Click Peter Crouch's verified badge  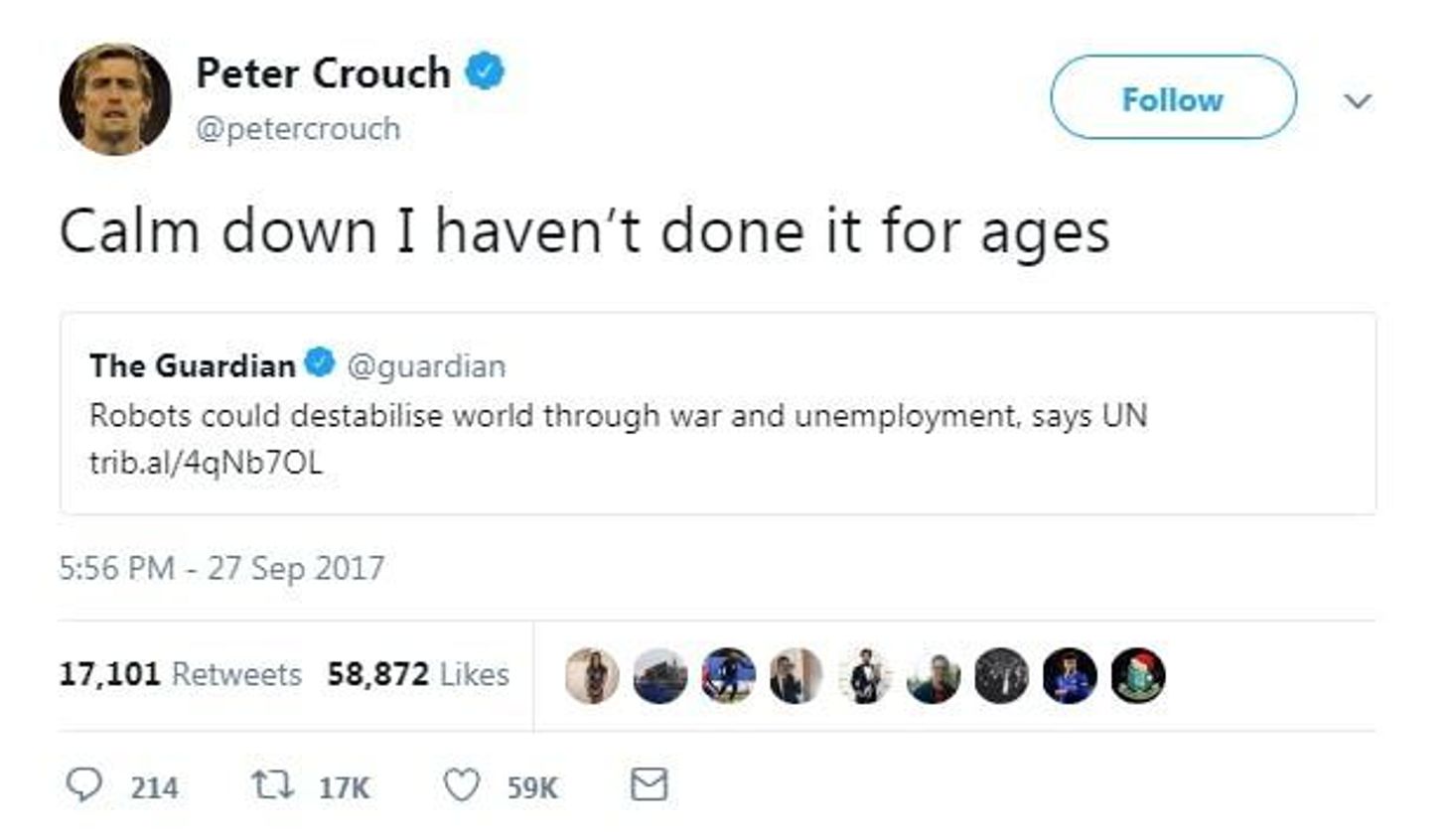click(x=485, y=69)
